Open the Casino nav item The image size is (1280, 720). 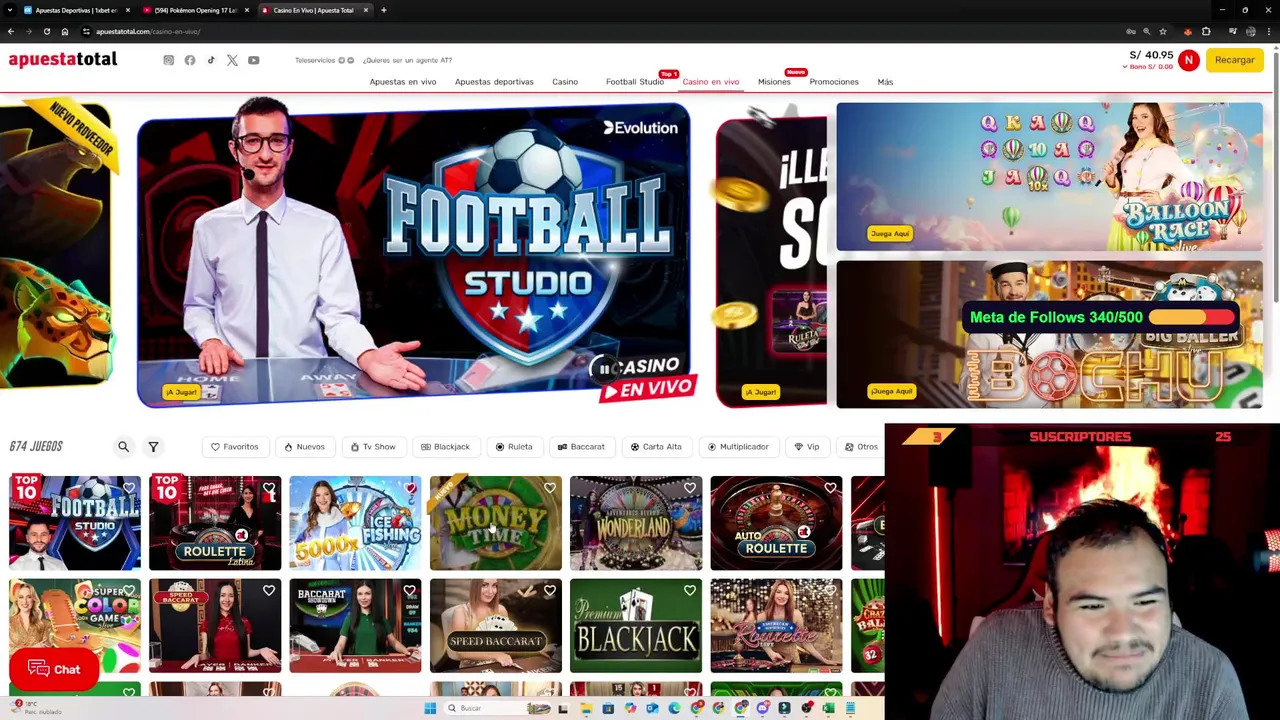point(565,82)
